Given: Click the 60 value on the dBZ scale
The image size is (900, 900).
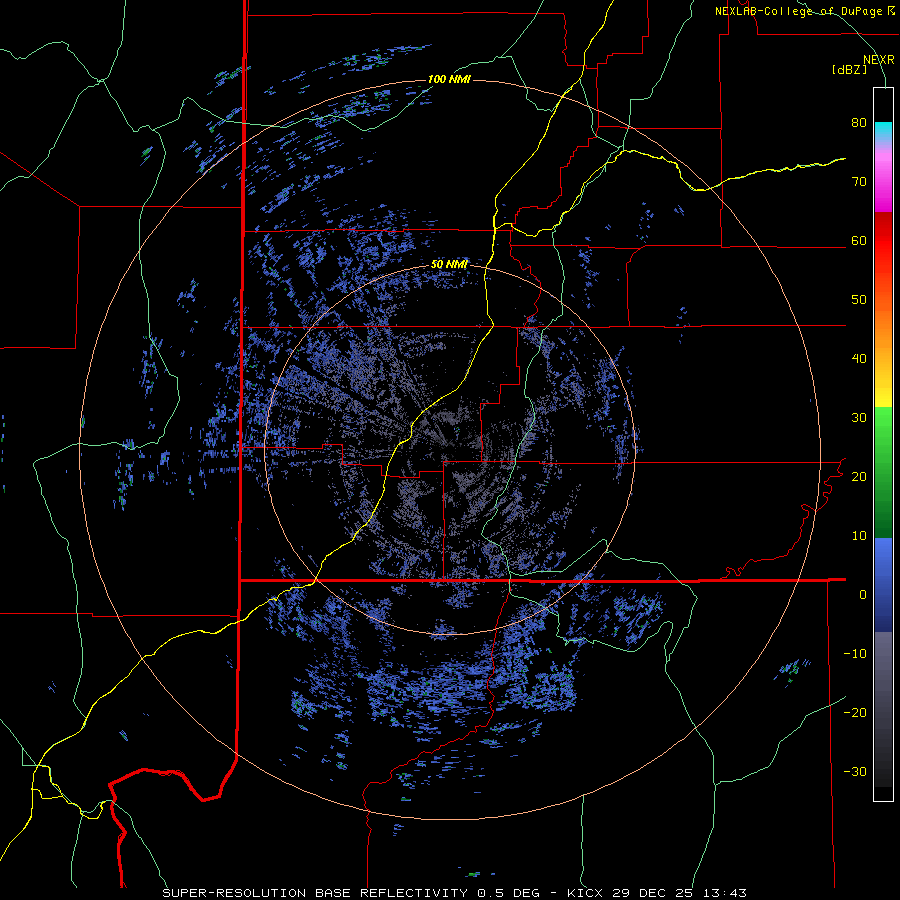Looking at the screenshot, I should [x=859, y=241].
